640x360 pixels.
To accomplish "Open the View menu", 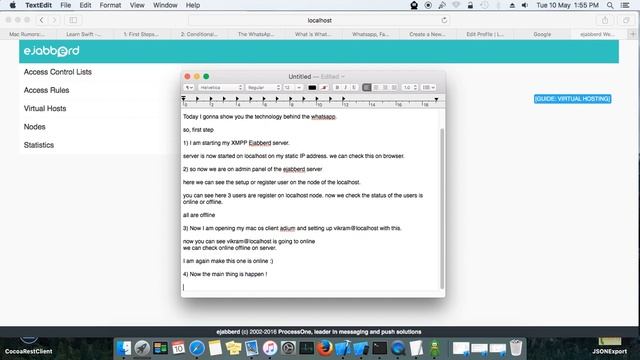I will click(x=137, y=5).
